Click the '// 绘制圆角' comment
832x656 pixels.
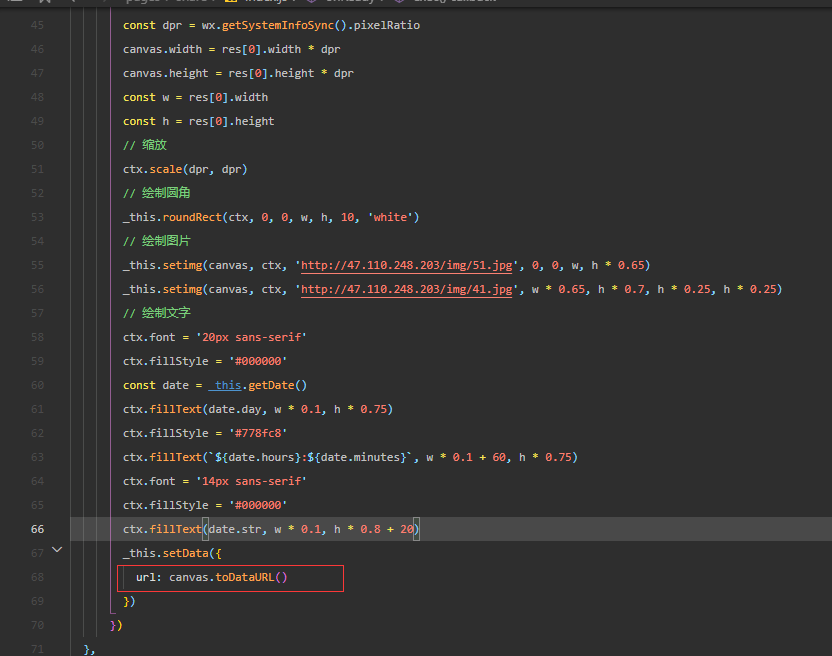(157, 193)
